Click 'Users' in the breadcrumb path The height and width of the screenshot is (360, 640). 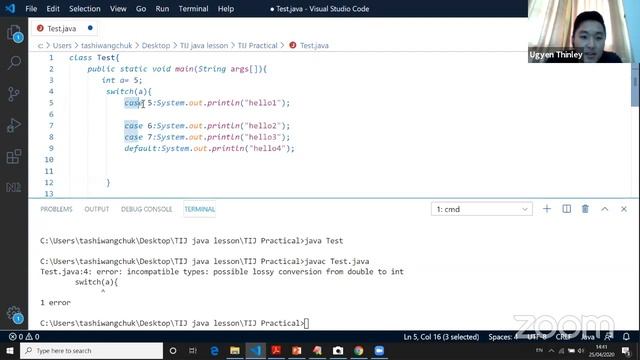(x=62, y=45)
